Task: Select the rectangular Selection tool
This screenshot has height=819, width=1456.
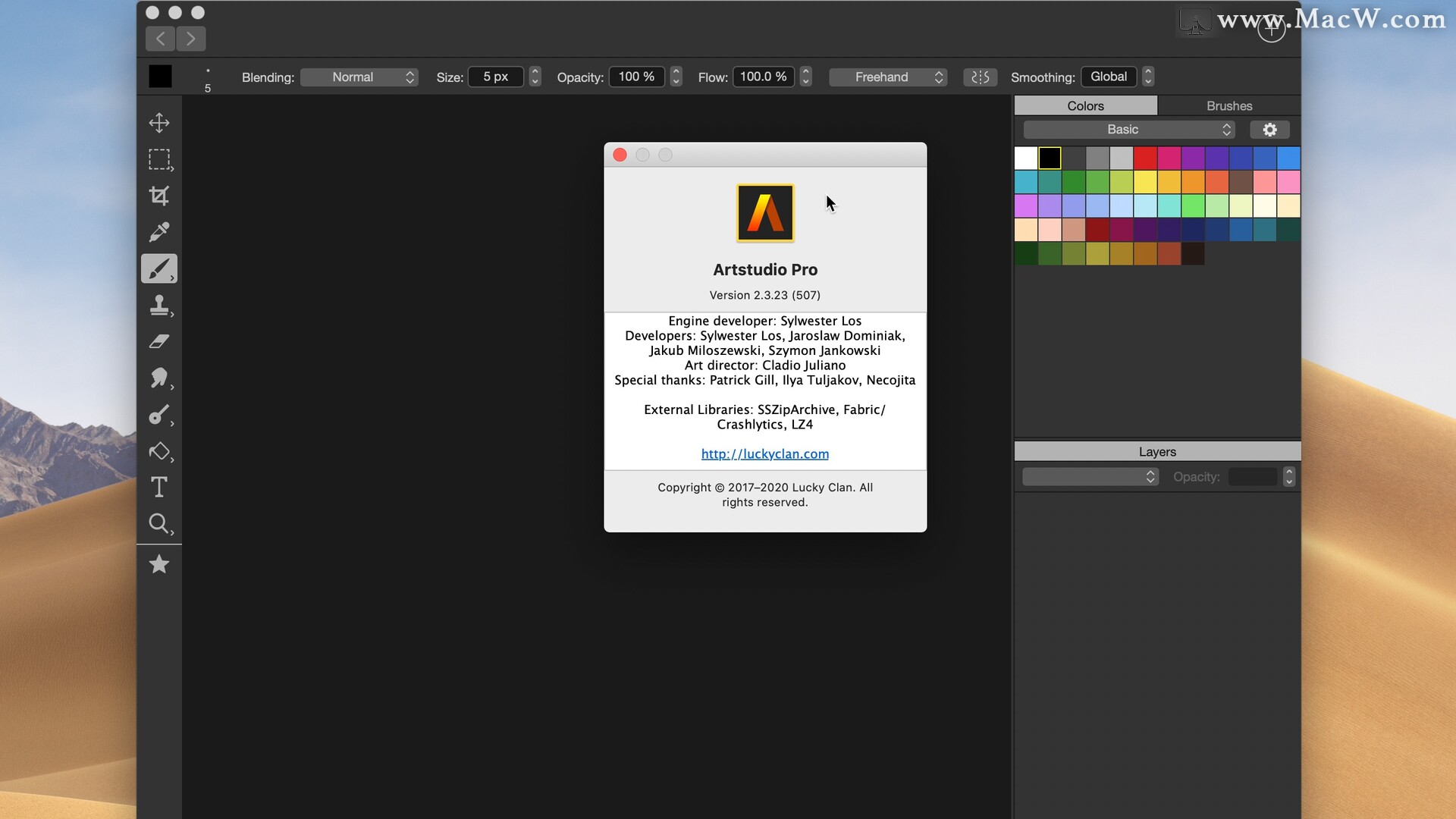Action: (x=159, y=159)
